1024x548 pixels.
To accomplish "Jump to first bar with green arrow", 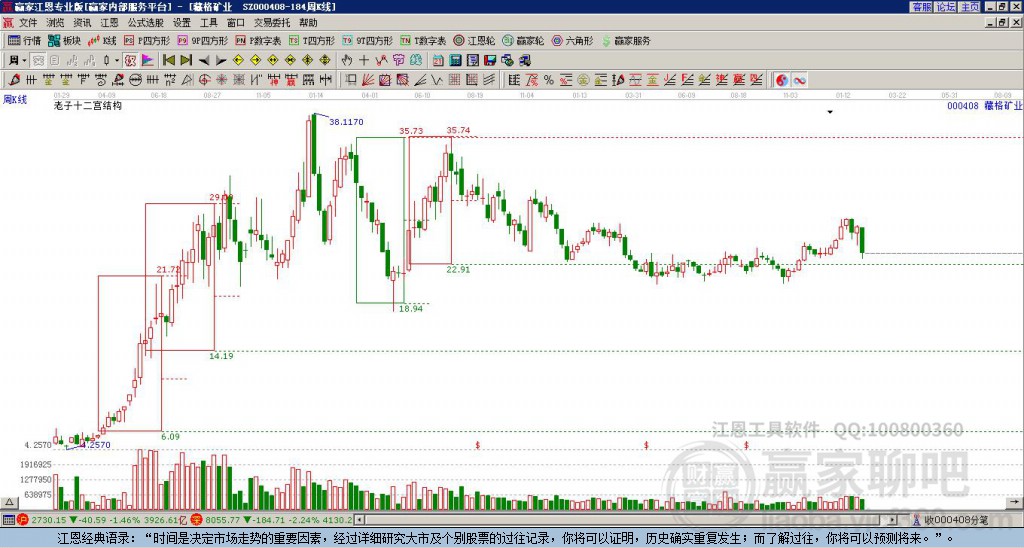I will coord(168,61).
